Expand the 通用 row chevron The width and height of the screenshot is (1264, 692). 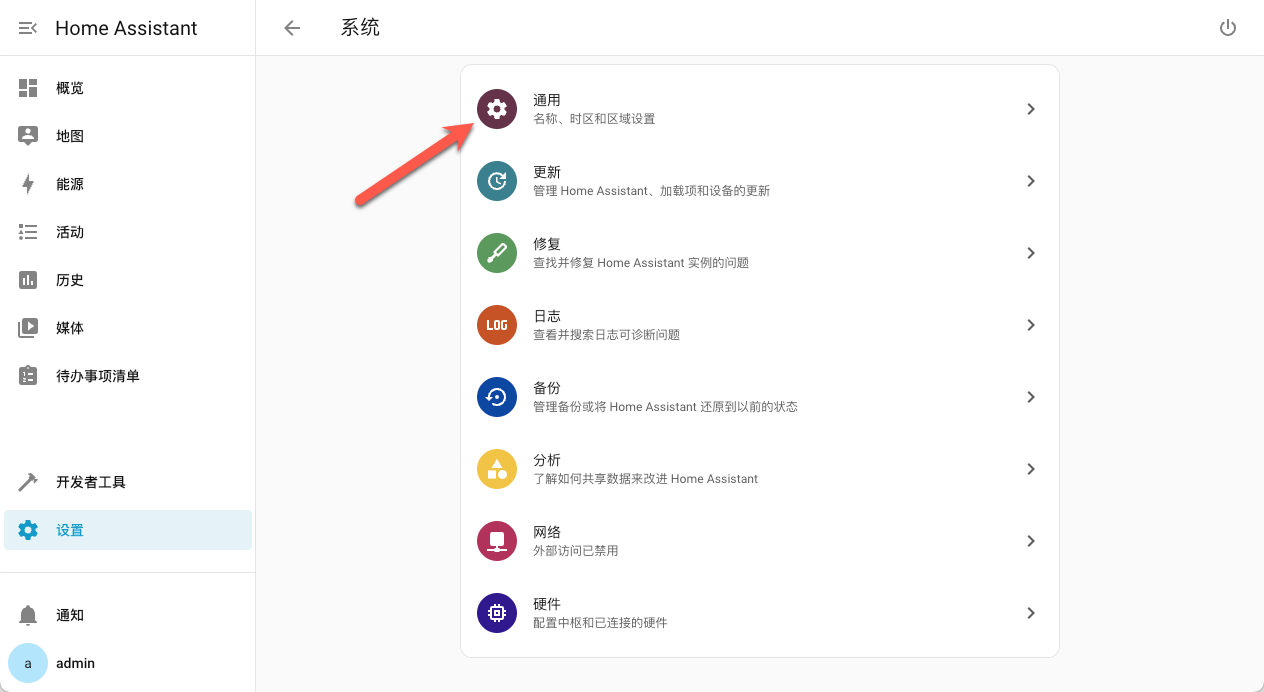click(x=1031, y=109)
